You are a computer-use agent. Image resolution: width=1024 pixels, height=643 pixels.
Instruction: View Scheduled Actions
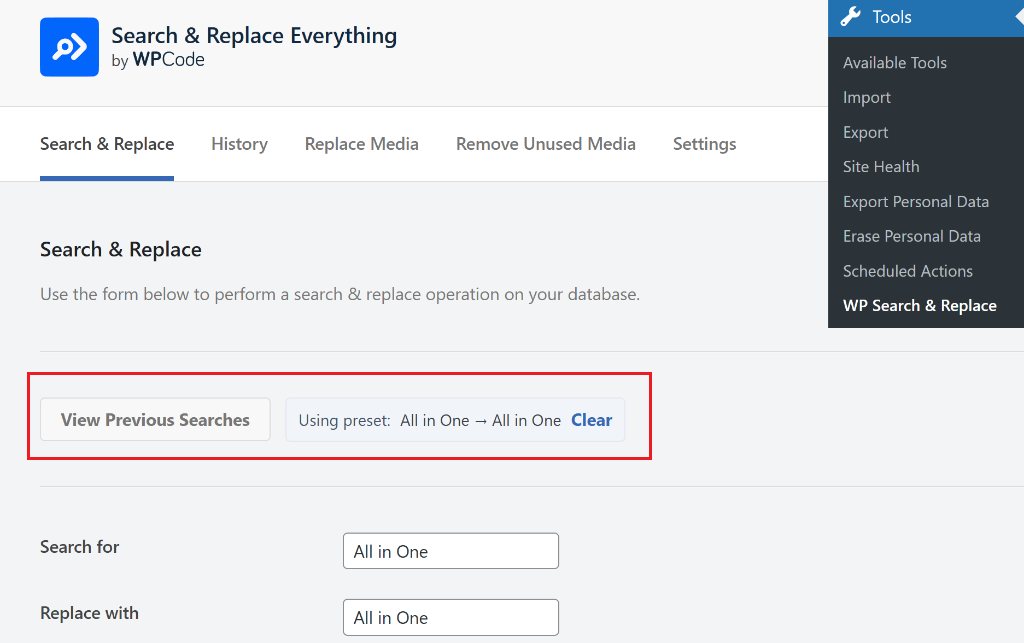[907, 270]
